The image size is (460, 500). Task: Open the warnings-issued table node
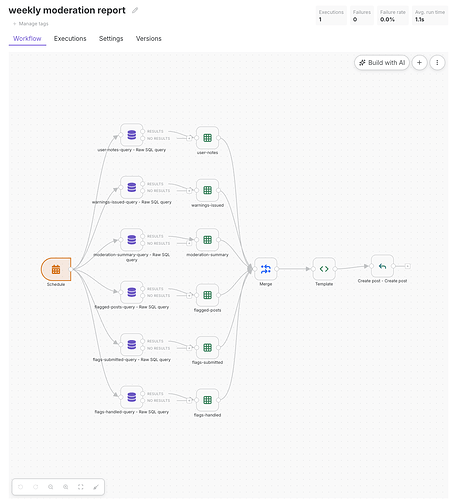coord(207,190)
